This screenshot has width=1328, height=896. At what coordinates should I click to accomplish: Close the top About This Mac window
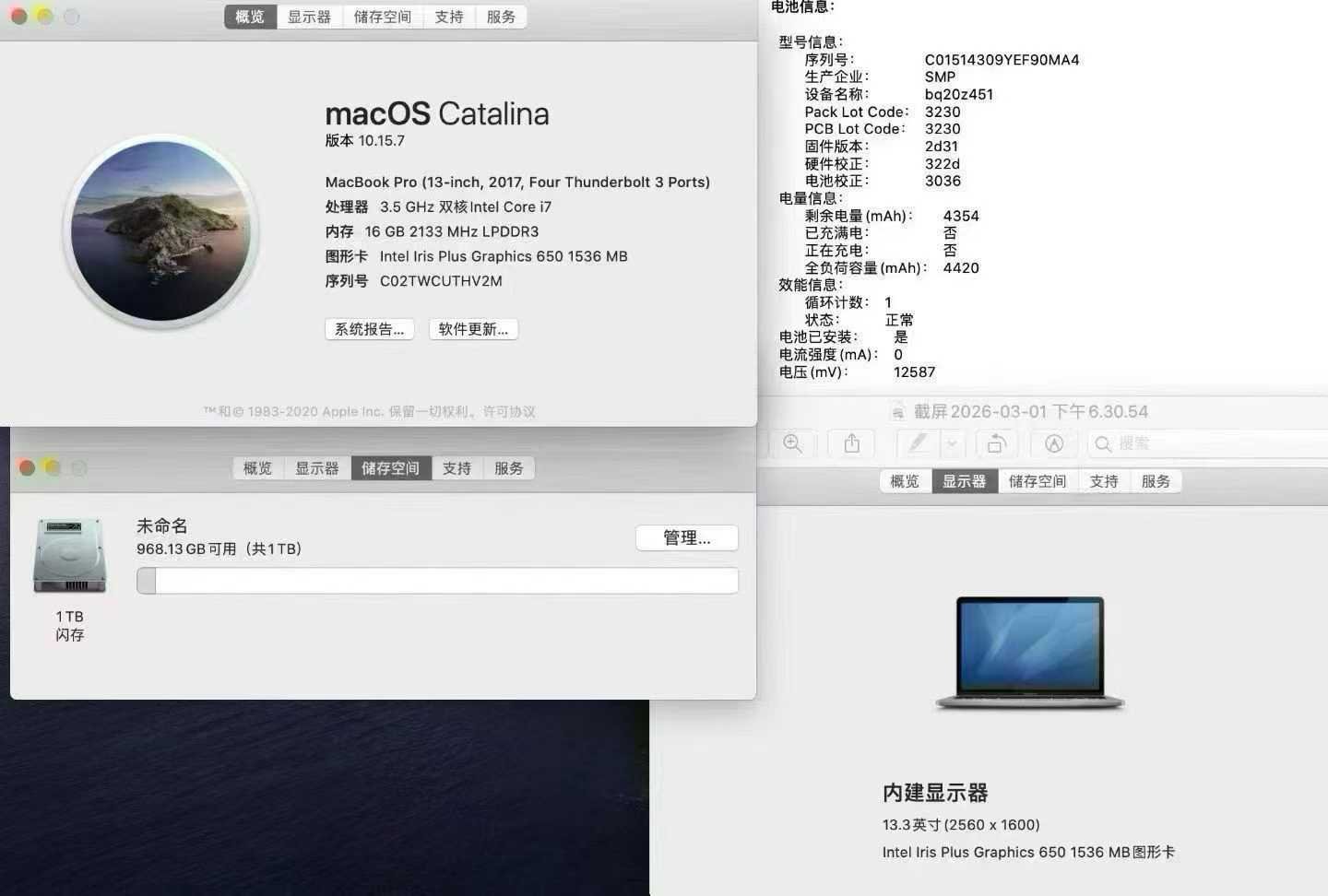tap(18, 17)
